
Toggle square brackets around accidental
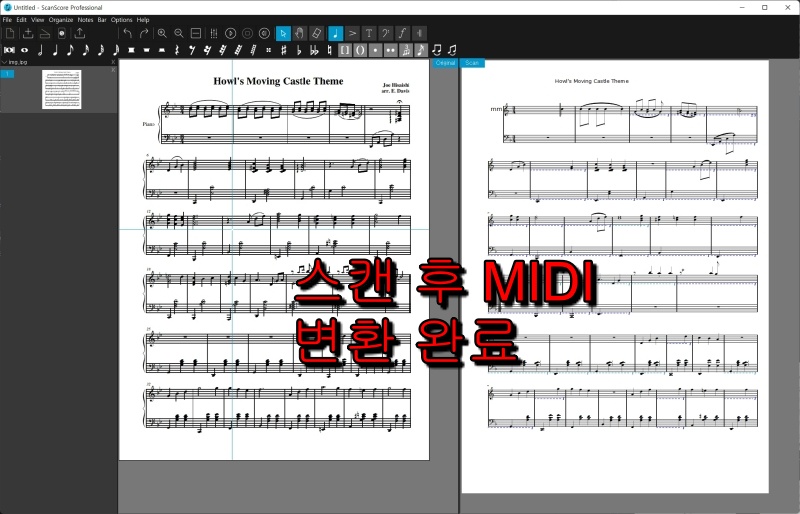coord(345,50)
